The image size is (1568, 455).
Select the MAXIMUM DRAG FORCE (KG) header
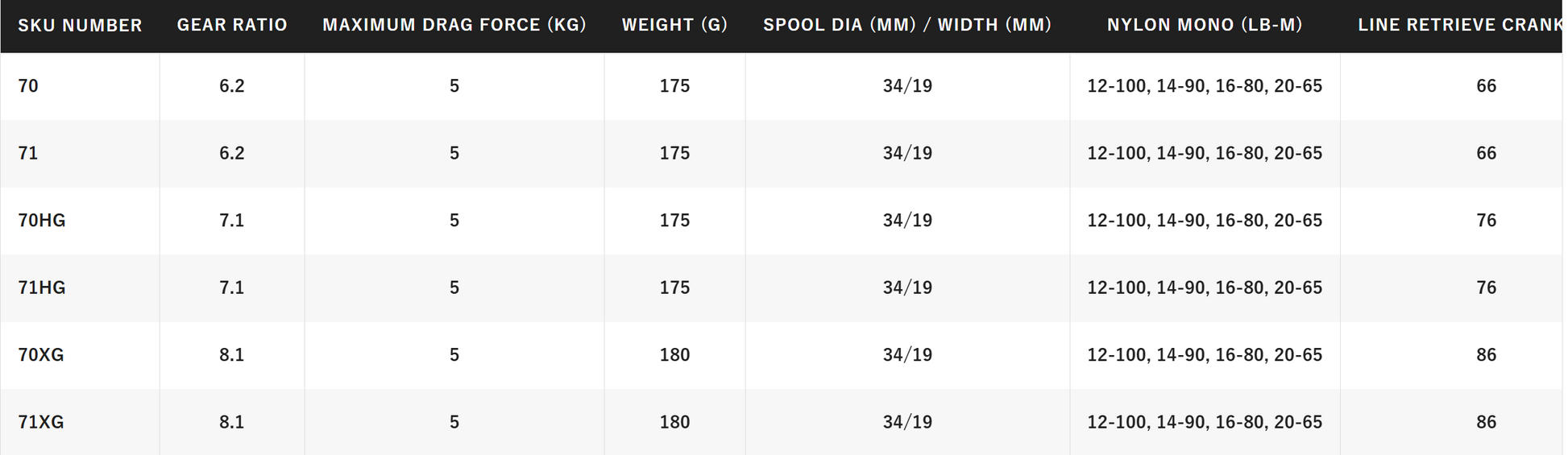point(454,26)
